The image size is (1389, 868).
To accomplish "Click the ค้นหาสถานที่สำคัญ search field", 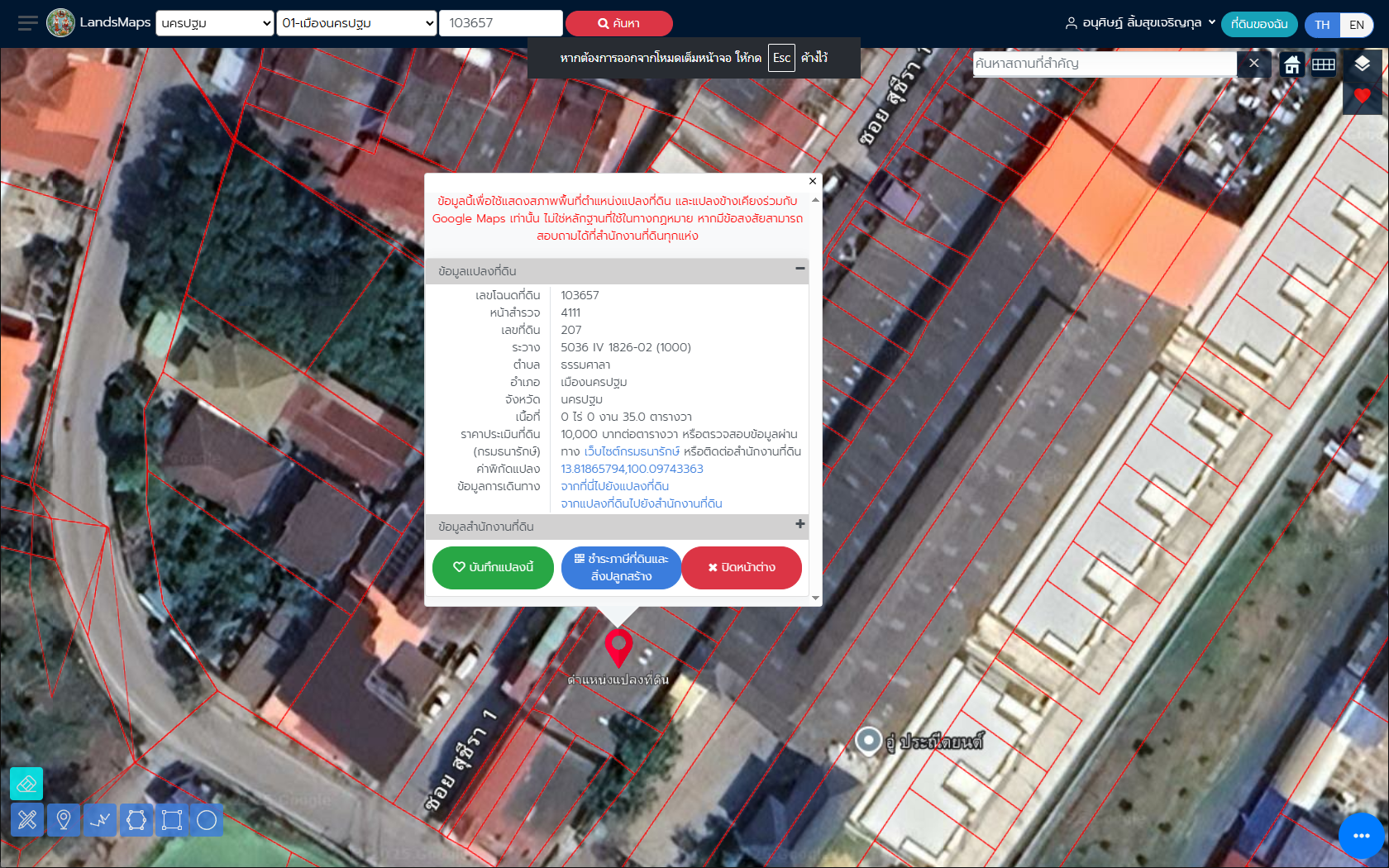I will coord(1104,64).
